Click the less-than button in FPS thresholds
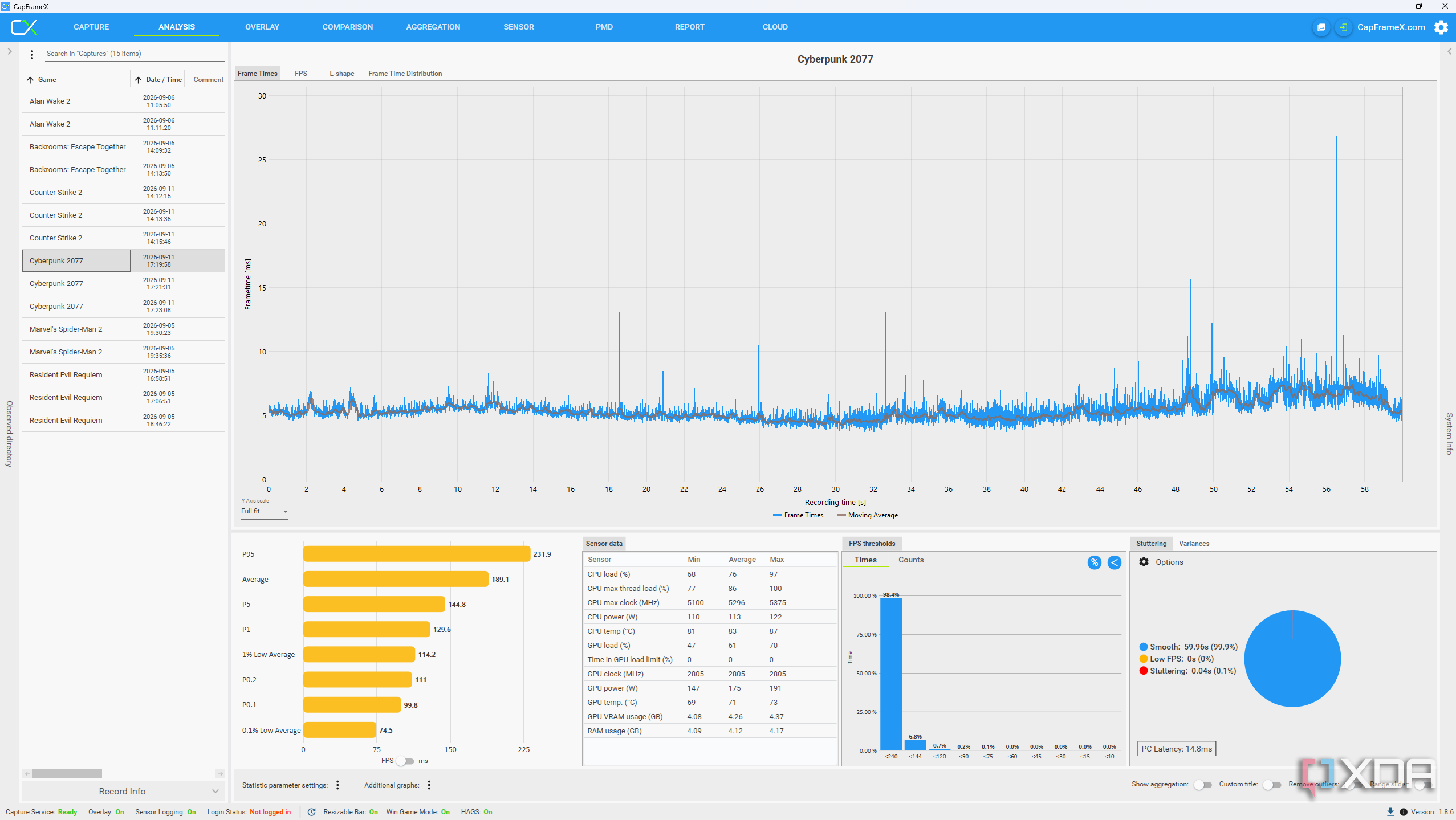Screen dimensions: 1456x820 pos(1115,562)
